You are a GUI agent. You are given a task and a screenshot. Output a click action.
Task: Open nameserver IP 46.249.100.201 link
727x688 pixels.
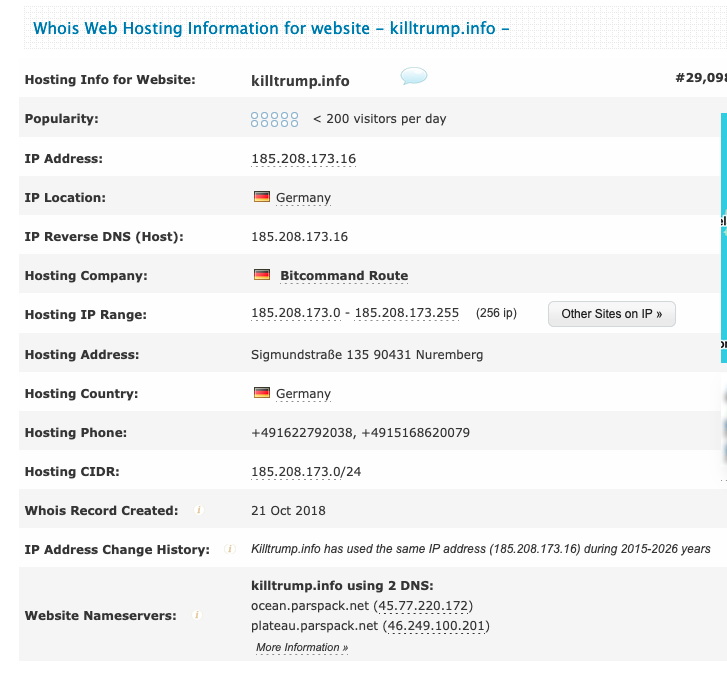tap(436, 626)
